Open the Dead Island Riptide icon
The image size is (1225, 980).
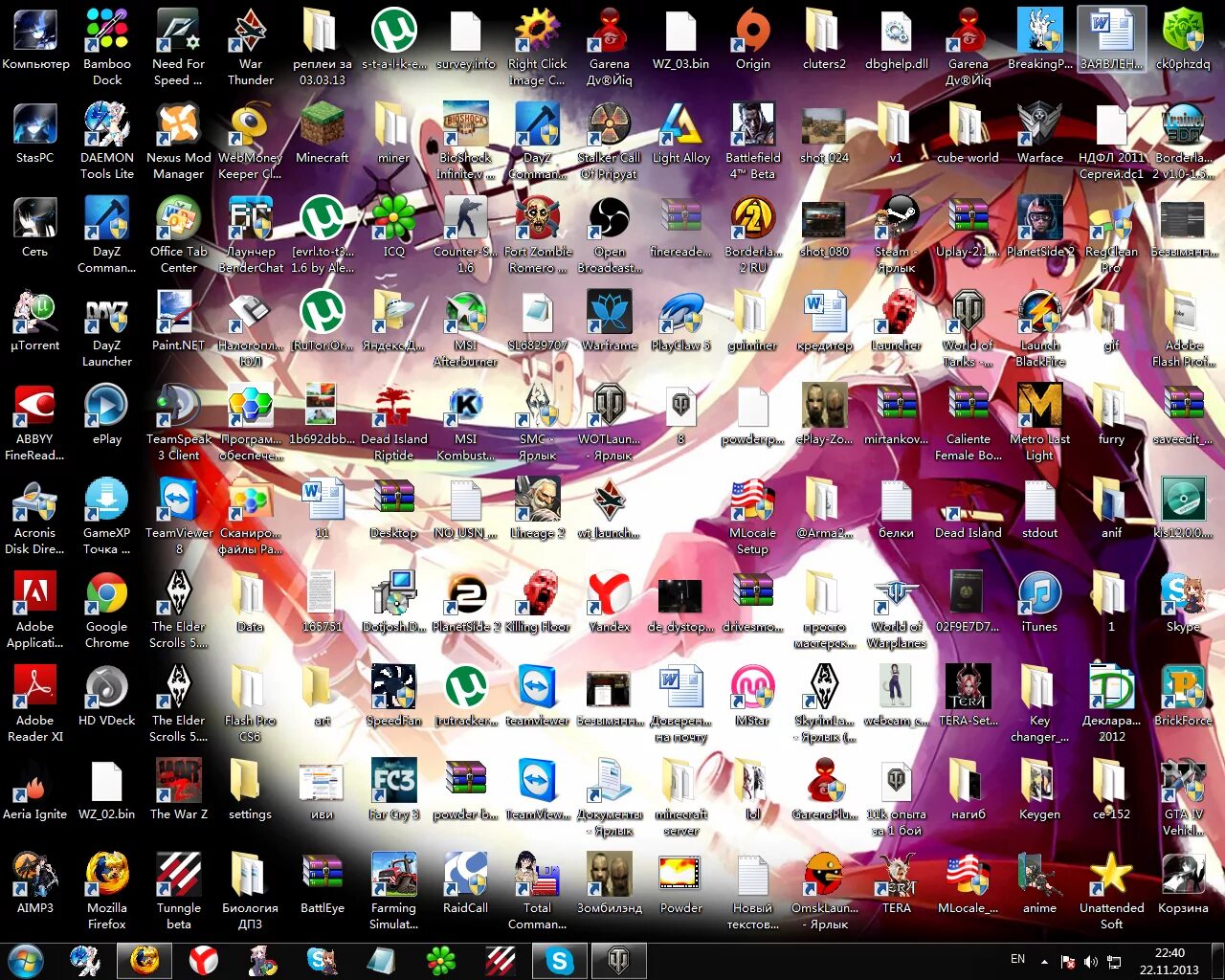click(x=394, y=422)
